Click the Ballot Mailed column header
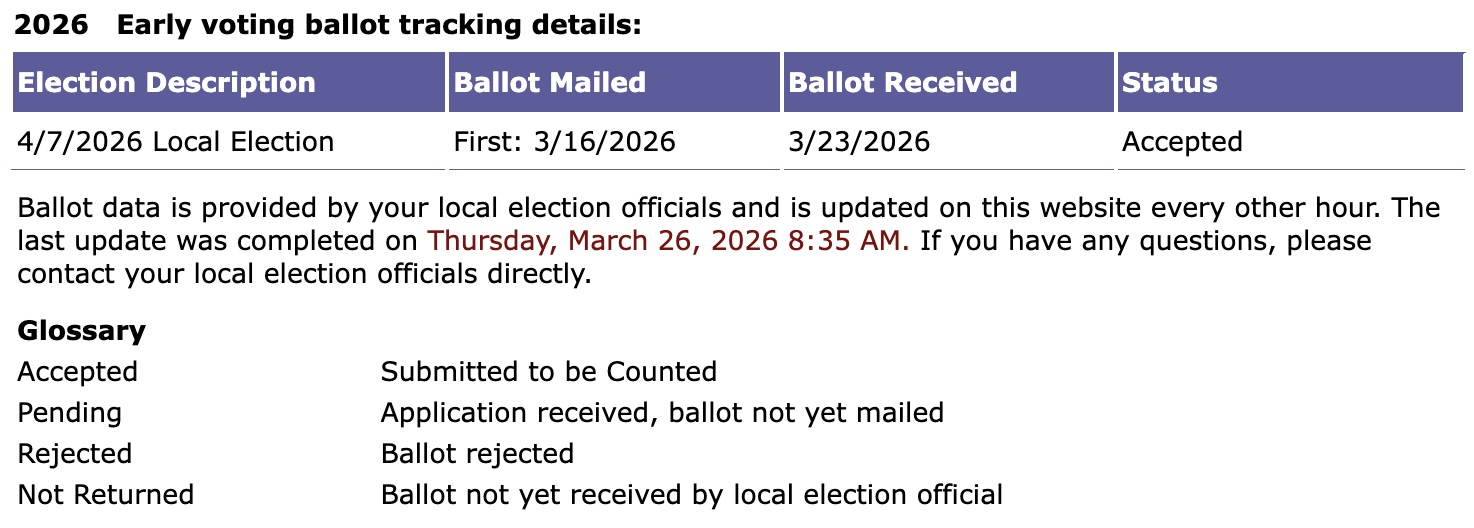The height and width of the screenshot is (528, 1474). click(550, 82)
